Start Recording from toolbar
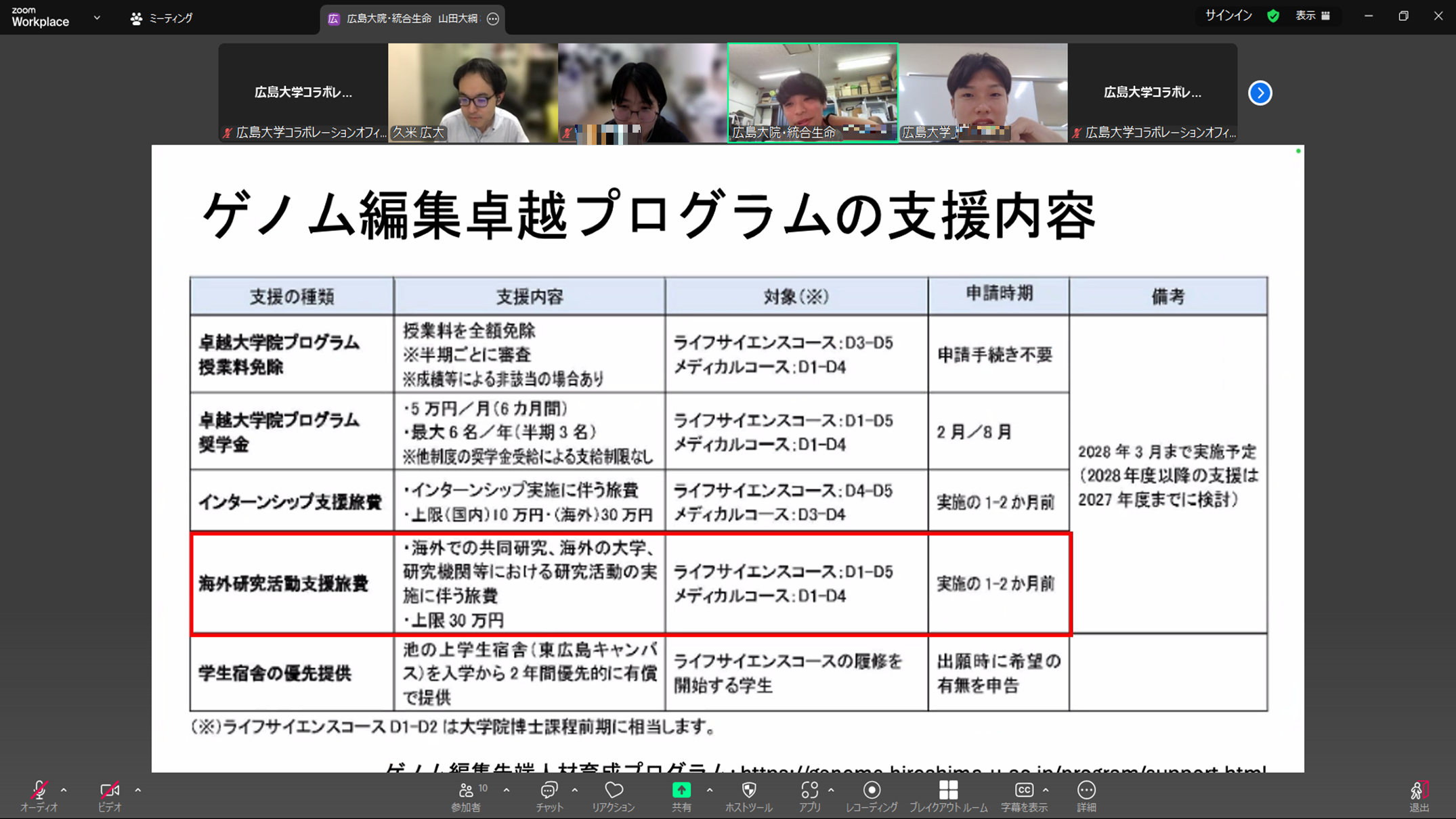 (x=872, y=791)
